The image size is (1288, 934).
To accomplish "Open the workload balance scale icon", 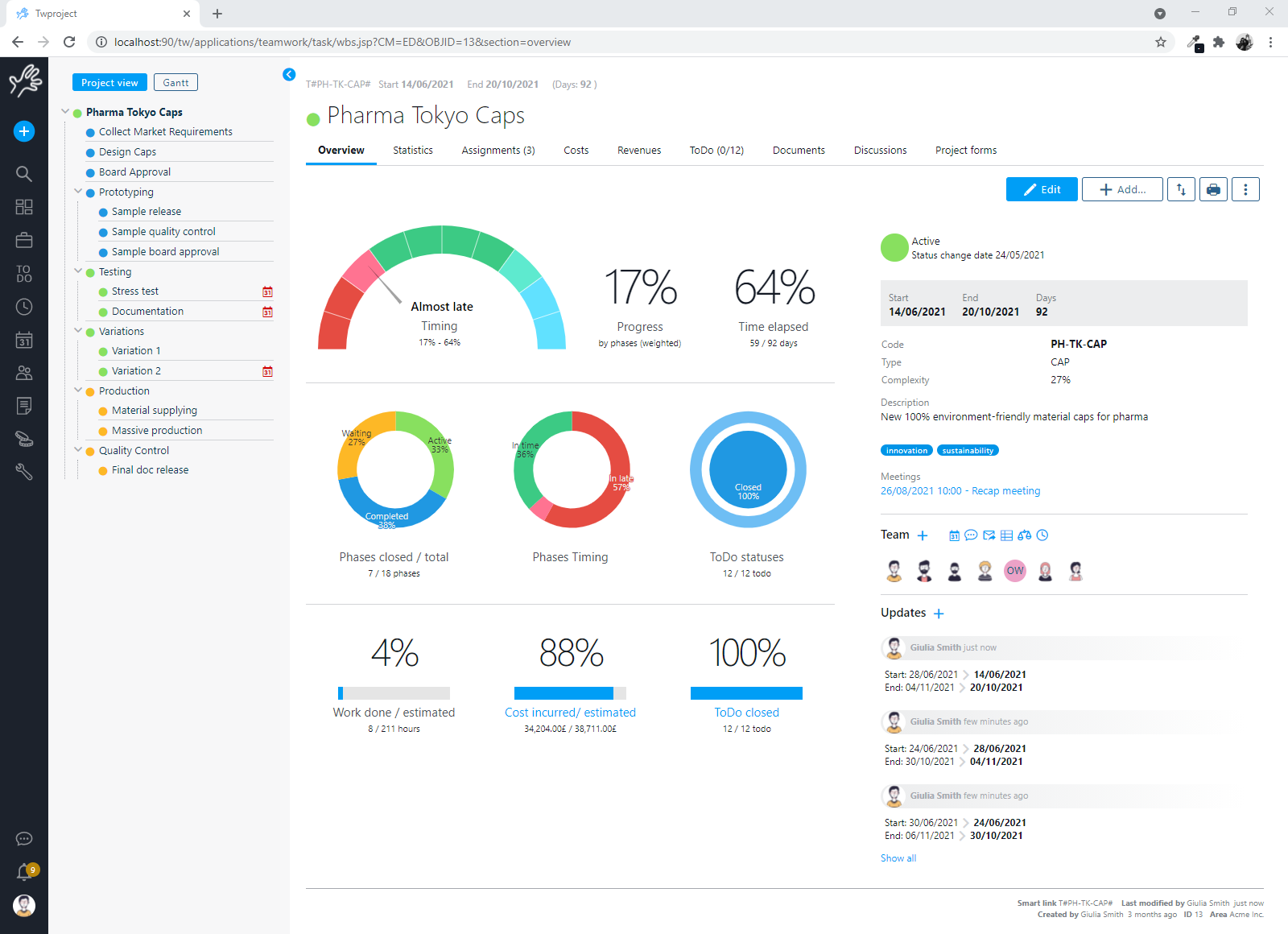I will coord(1024,535).
